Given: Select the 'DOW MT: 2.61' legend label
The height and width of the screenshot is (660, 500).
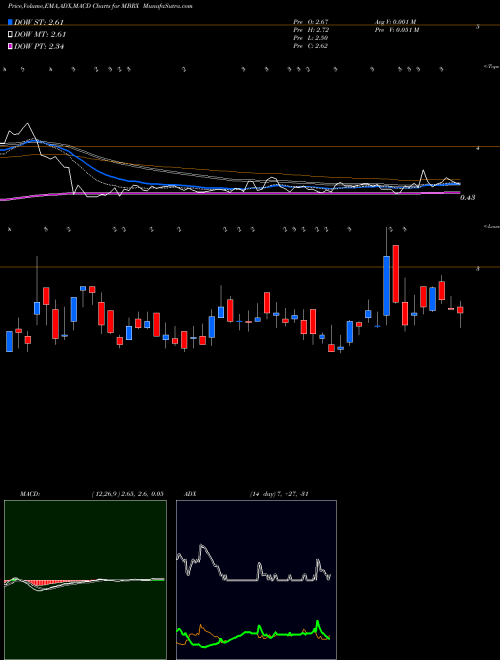Looking at the screenshot, I should (x=40, y=34).
